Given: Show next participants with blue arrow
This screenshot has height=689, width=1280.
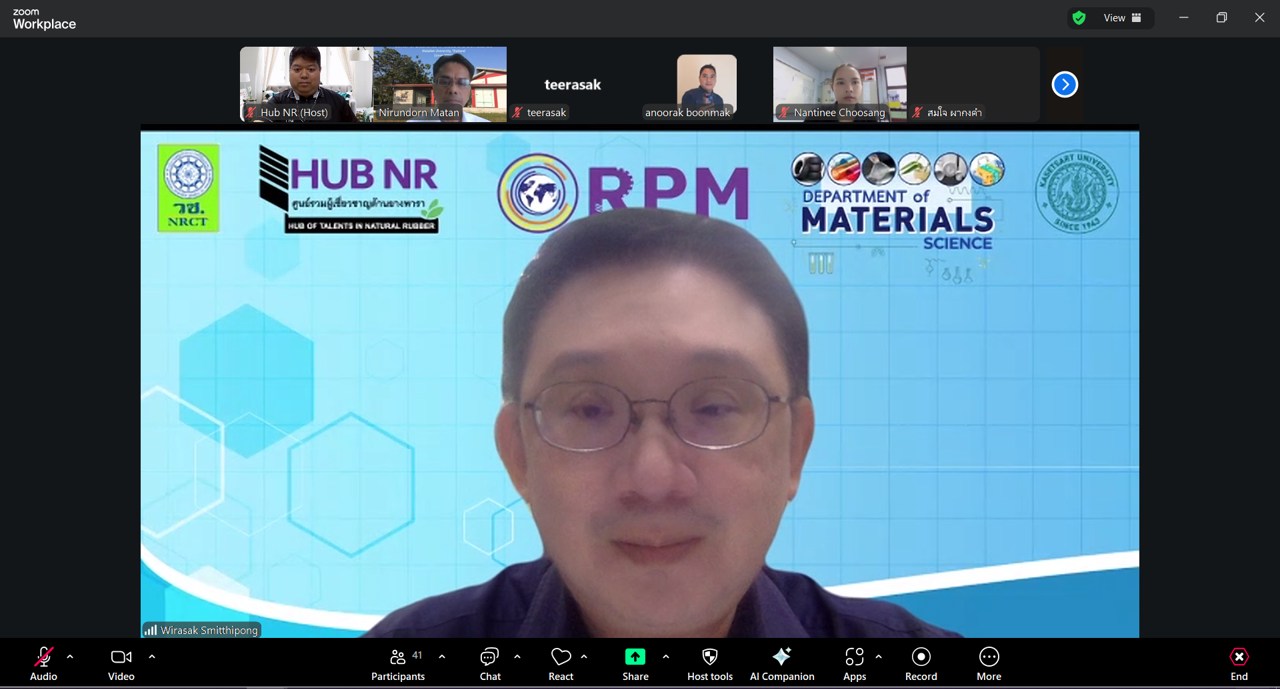Looking at the screenshot, I should pos(1065,85).
